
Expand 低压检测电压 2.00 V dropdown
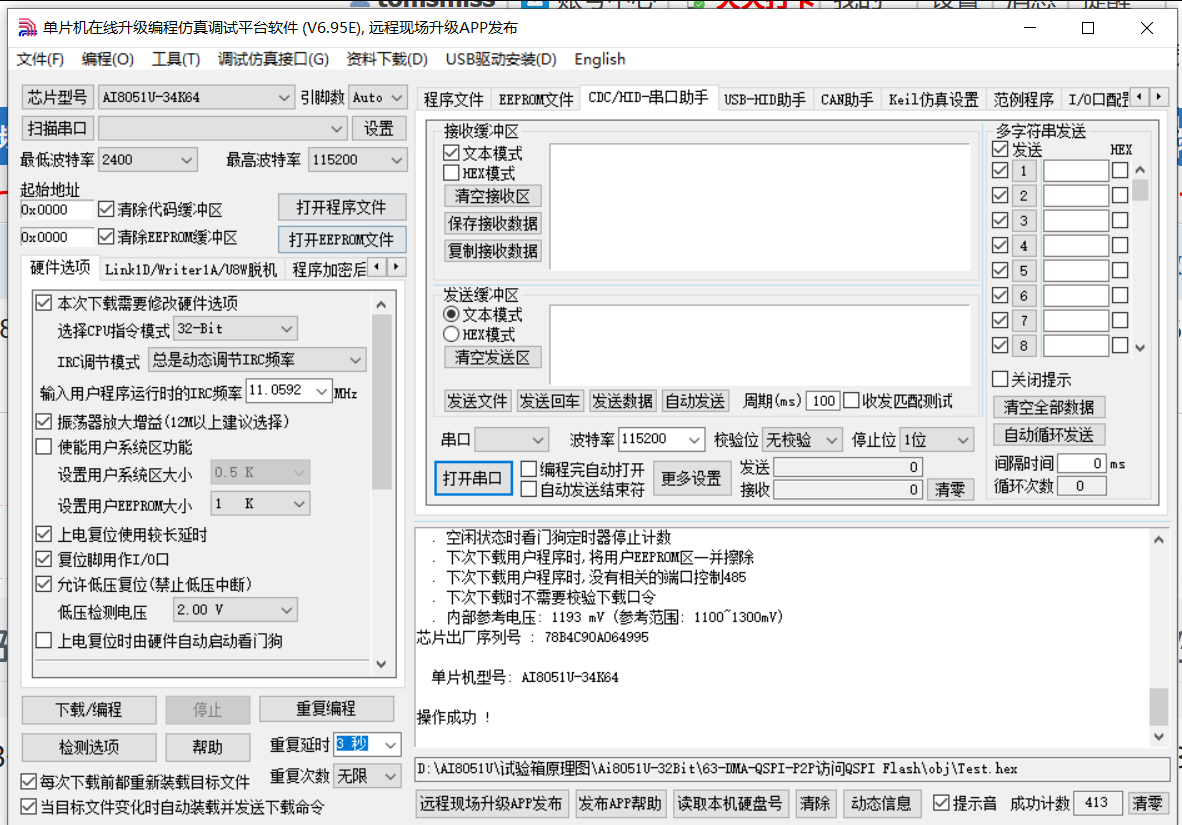286,610
